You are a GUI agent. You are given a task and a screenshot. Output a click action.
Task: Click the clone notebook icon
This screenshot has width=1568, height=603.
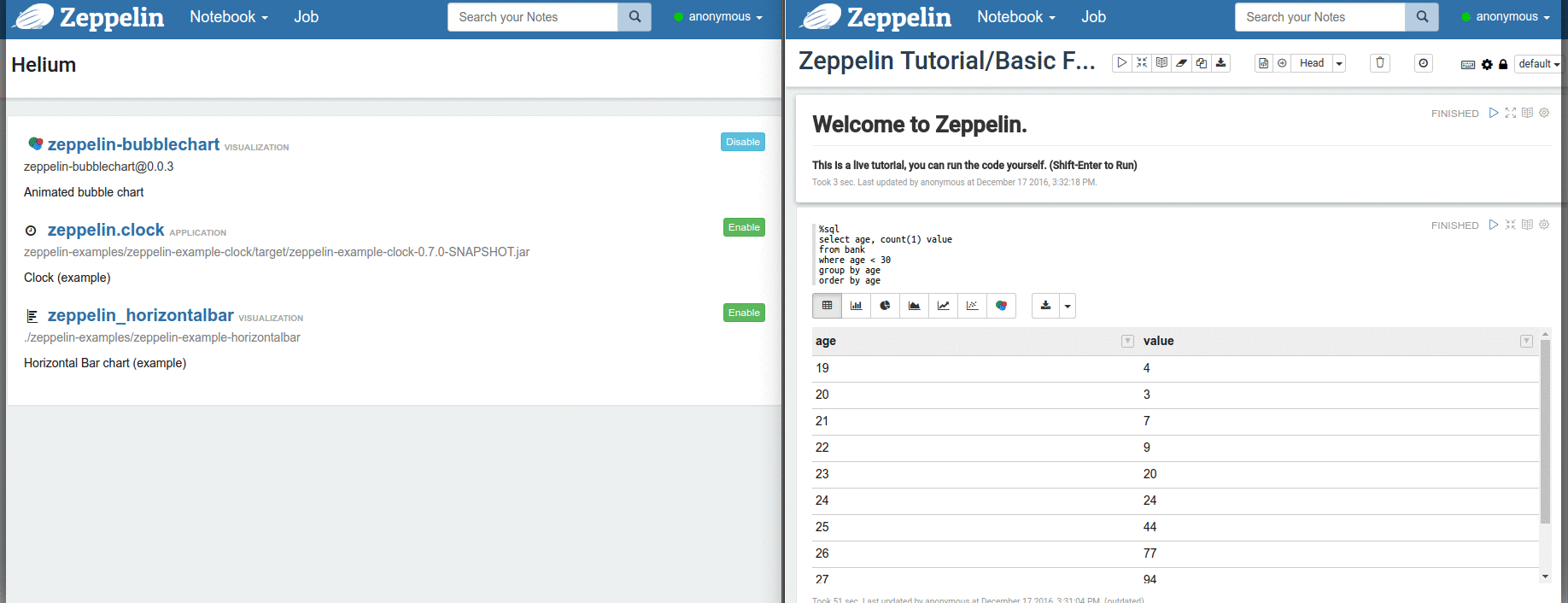click(x=1201, y=63)
